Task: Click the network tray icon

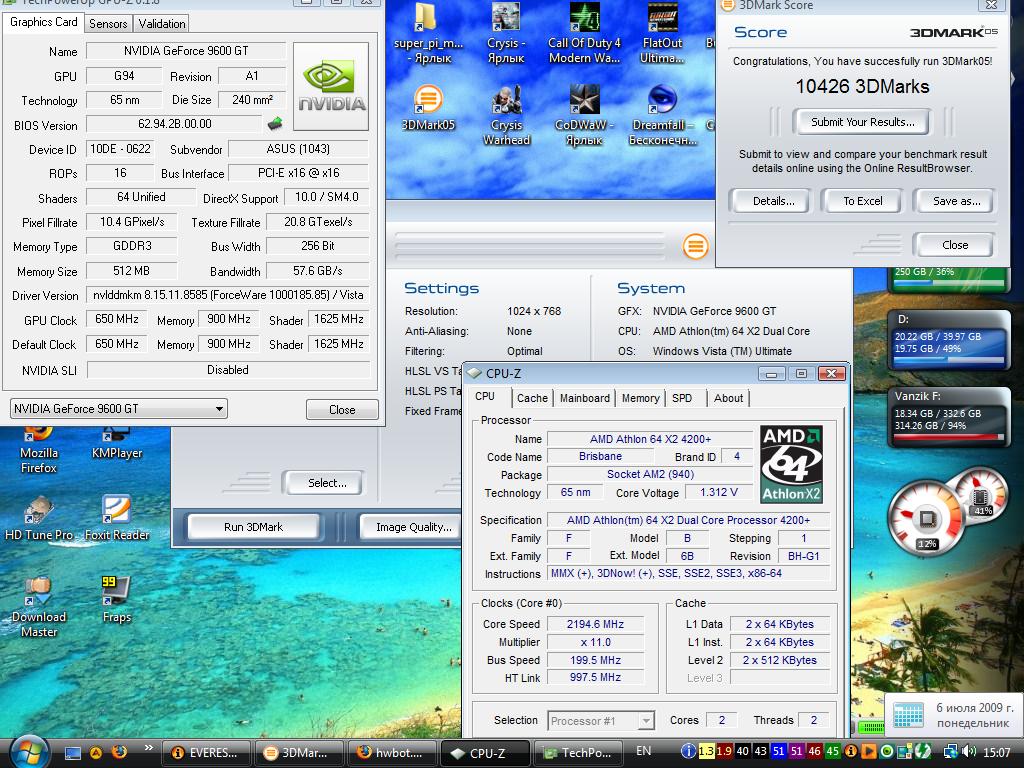Action: coord(951,752)
